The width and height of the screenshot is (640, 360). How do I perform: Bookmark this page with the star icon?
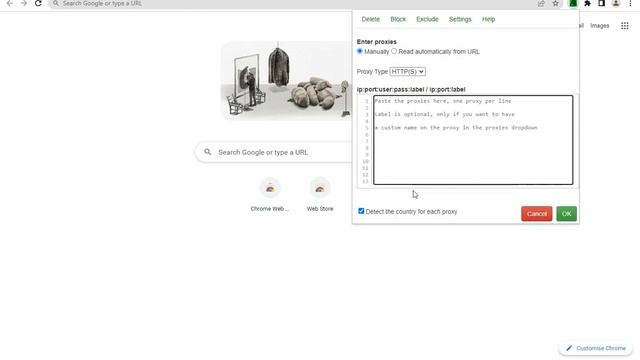[x=556, y=4]
